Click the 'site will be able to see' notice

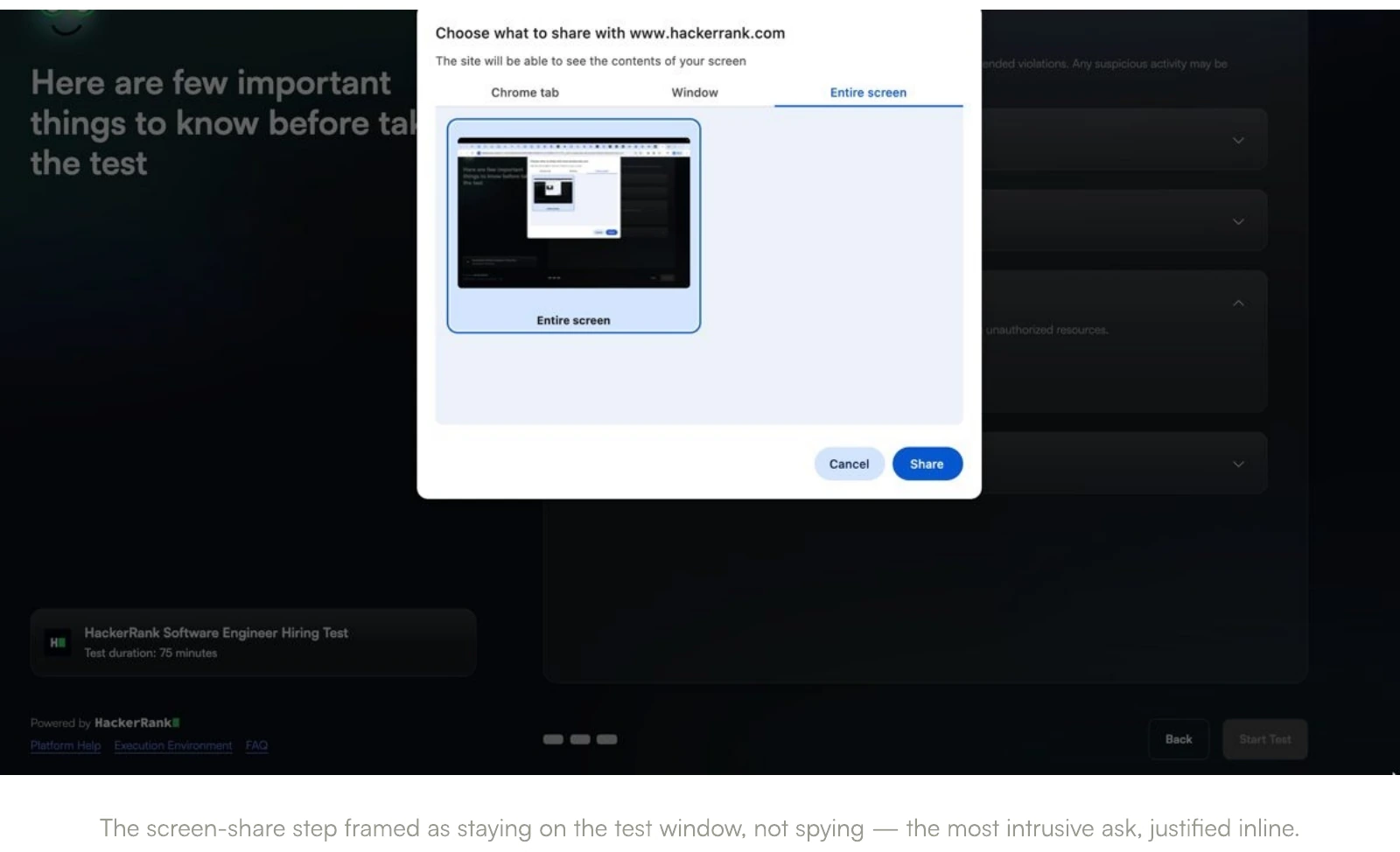pos(591,61)
